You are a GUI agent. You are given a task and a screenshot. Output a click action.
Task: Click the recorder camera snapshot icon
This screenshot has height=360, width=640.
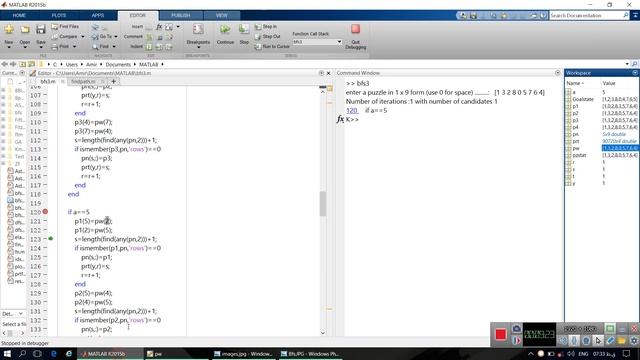click(x=516, y=329)
